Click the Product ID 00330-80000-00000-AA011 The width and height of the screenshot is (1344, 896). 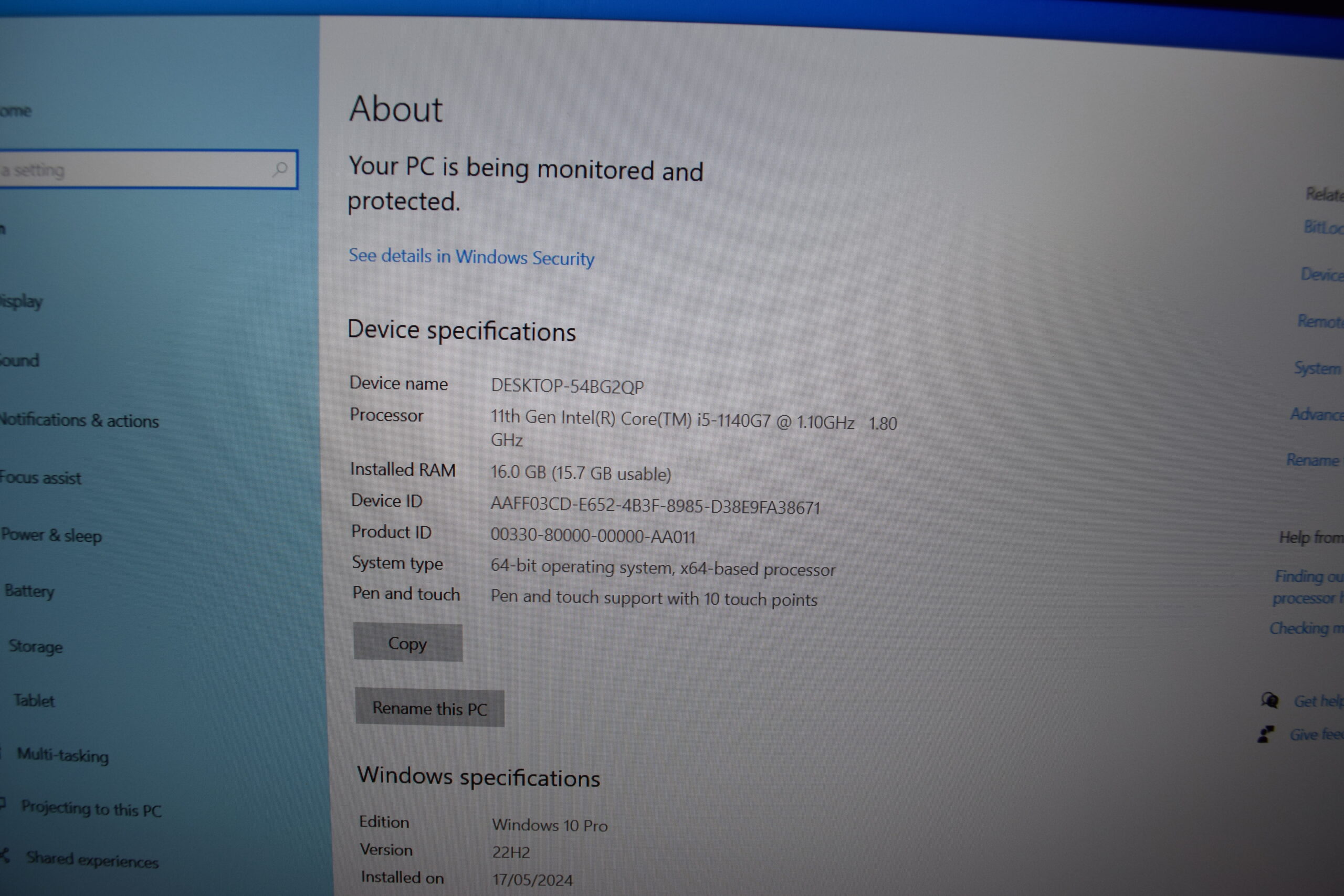[x=593, y=536]
